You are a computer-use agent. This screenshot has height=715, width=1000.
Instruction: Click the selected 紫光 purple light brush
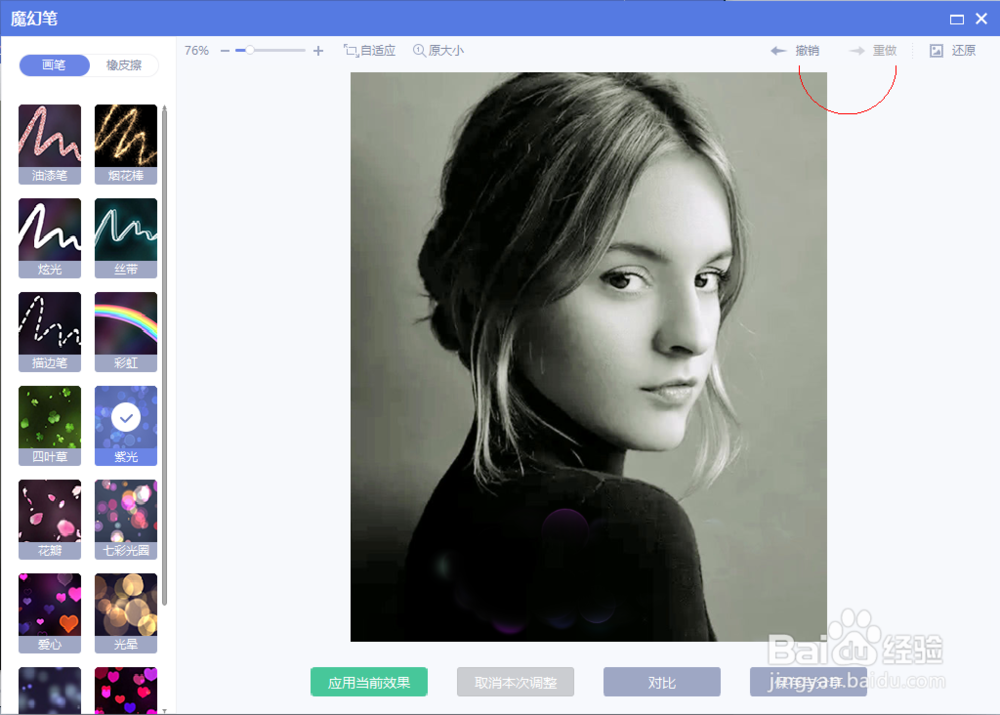tap(126, 425)
